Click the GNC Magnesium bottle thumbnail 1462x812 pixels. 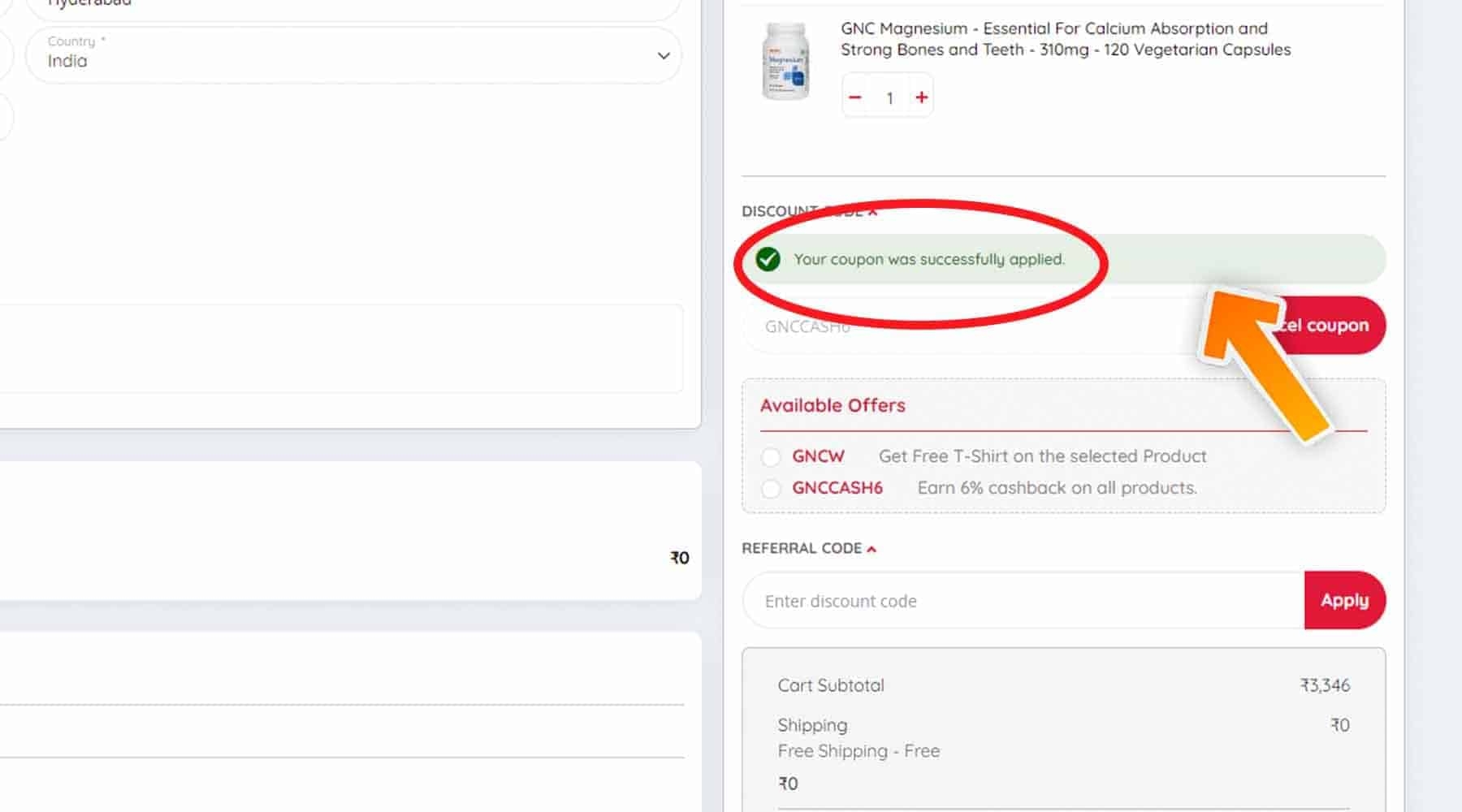coord(785,62)
